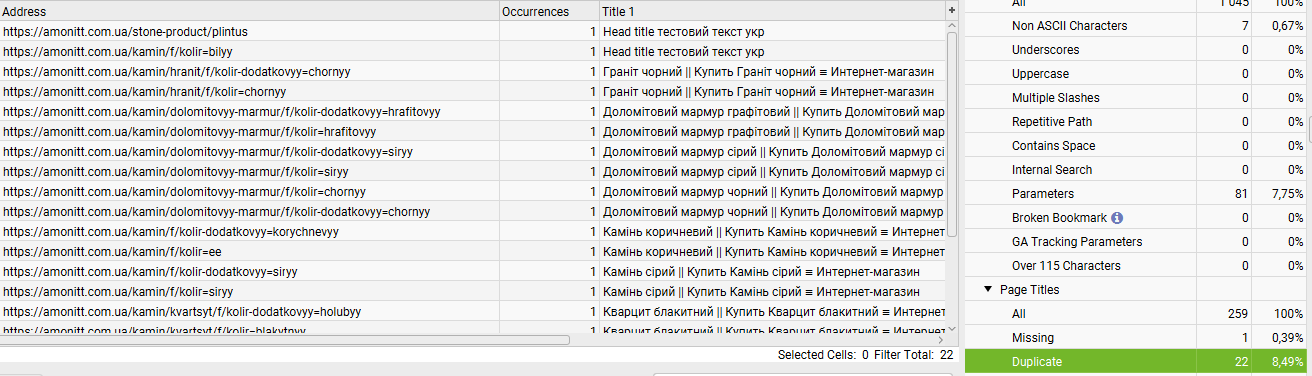1312x376 pixels.
Task: Click the stone-product/plintus URL row
Action: 472,32
